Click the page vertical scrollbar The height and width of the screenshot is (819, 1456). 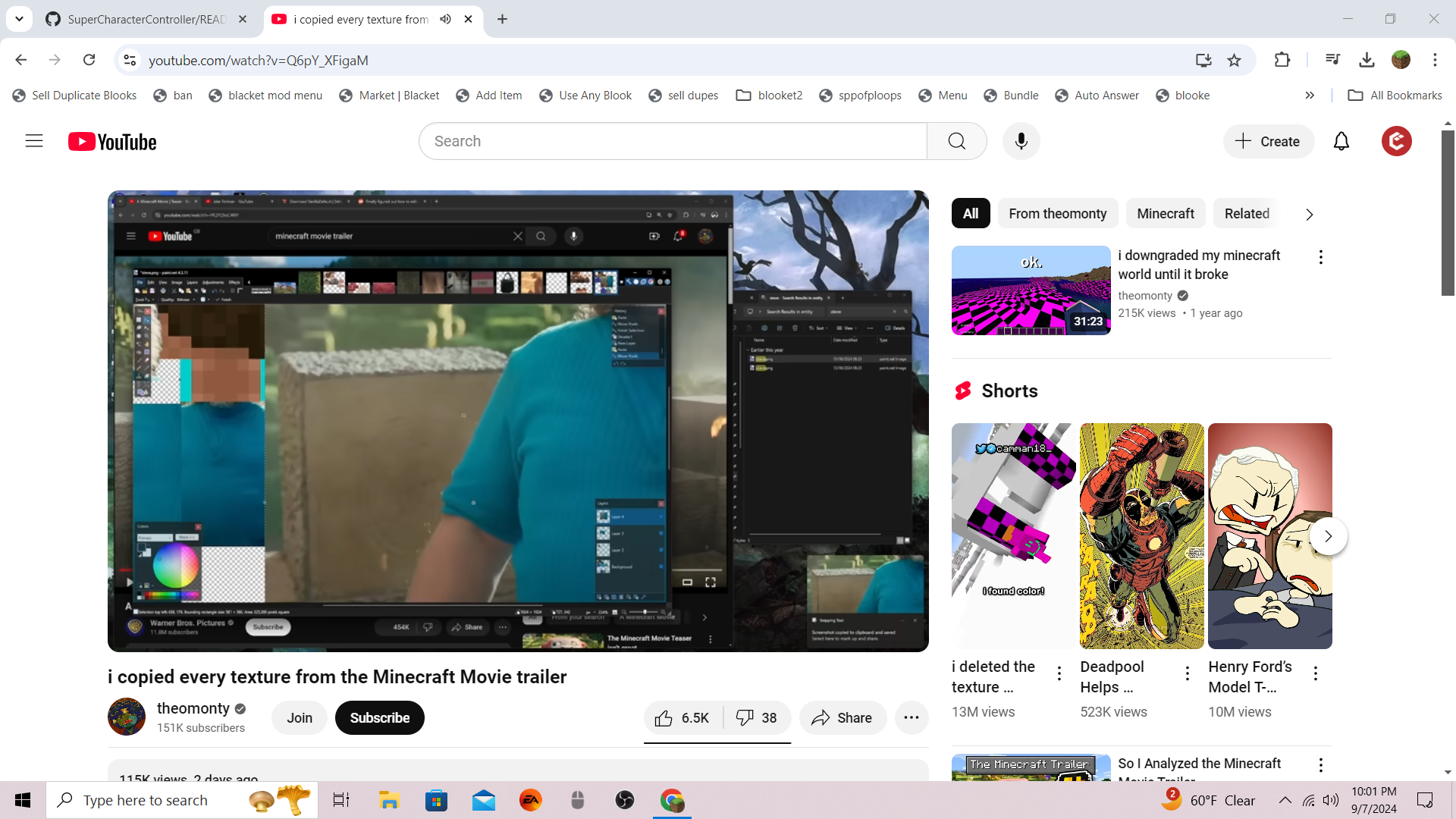[x=1448, y=212]
